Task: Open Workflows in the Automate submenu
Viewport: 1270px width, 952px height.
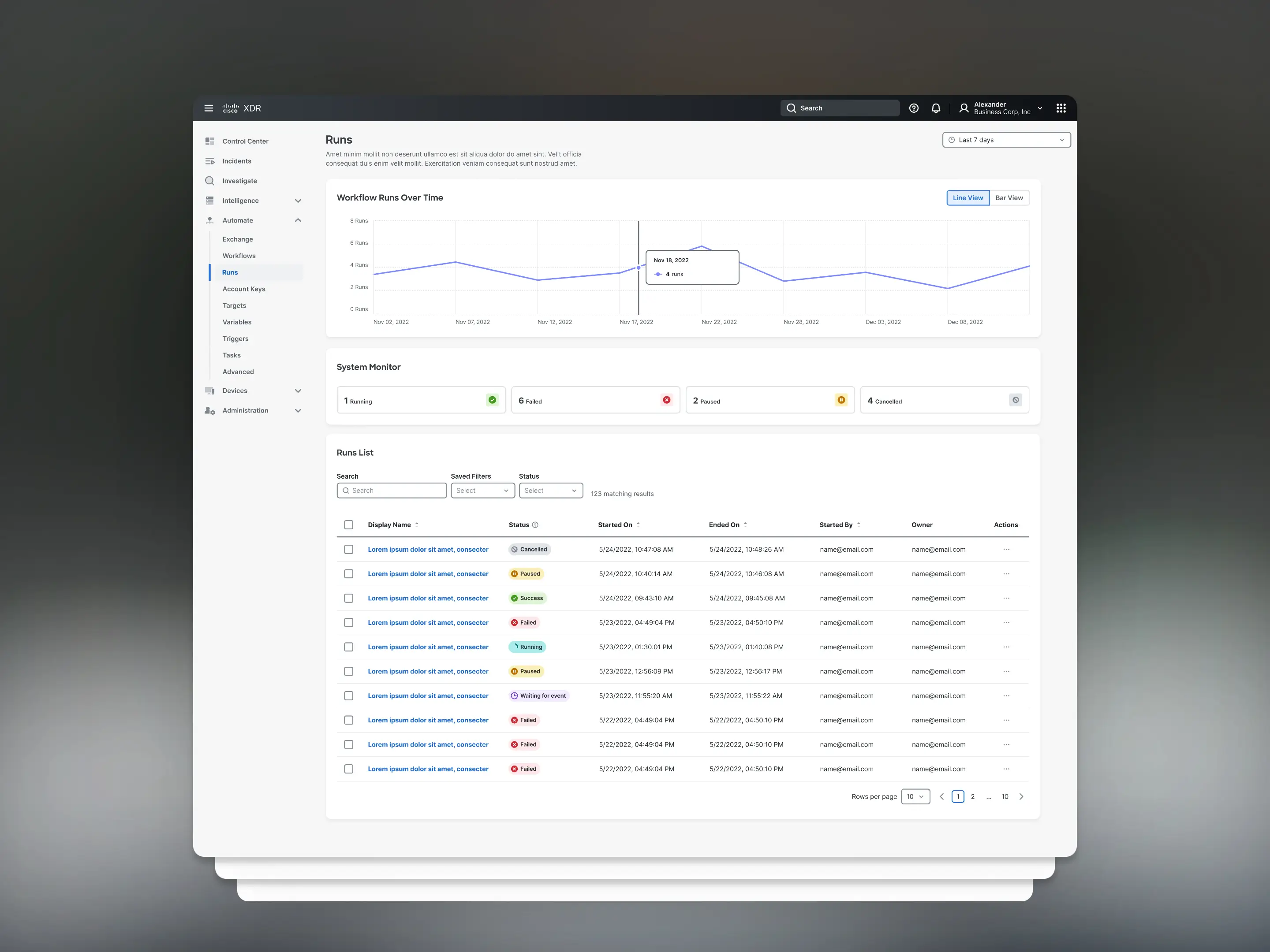Action: [x=239, y=256]
